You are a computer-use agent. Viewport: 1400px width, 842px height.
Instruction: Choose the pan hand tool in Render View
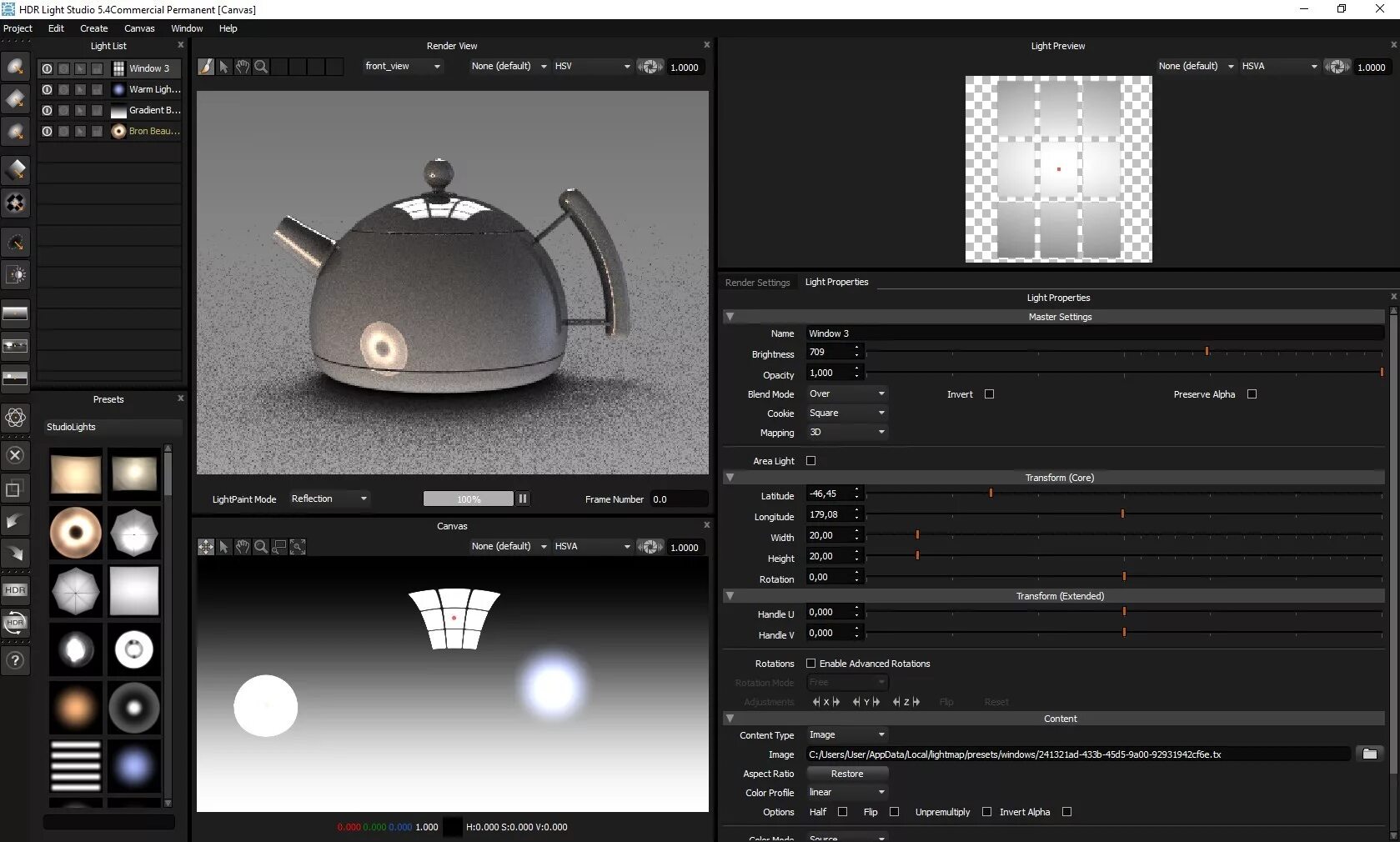click(x=243, y=67)
